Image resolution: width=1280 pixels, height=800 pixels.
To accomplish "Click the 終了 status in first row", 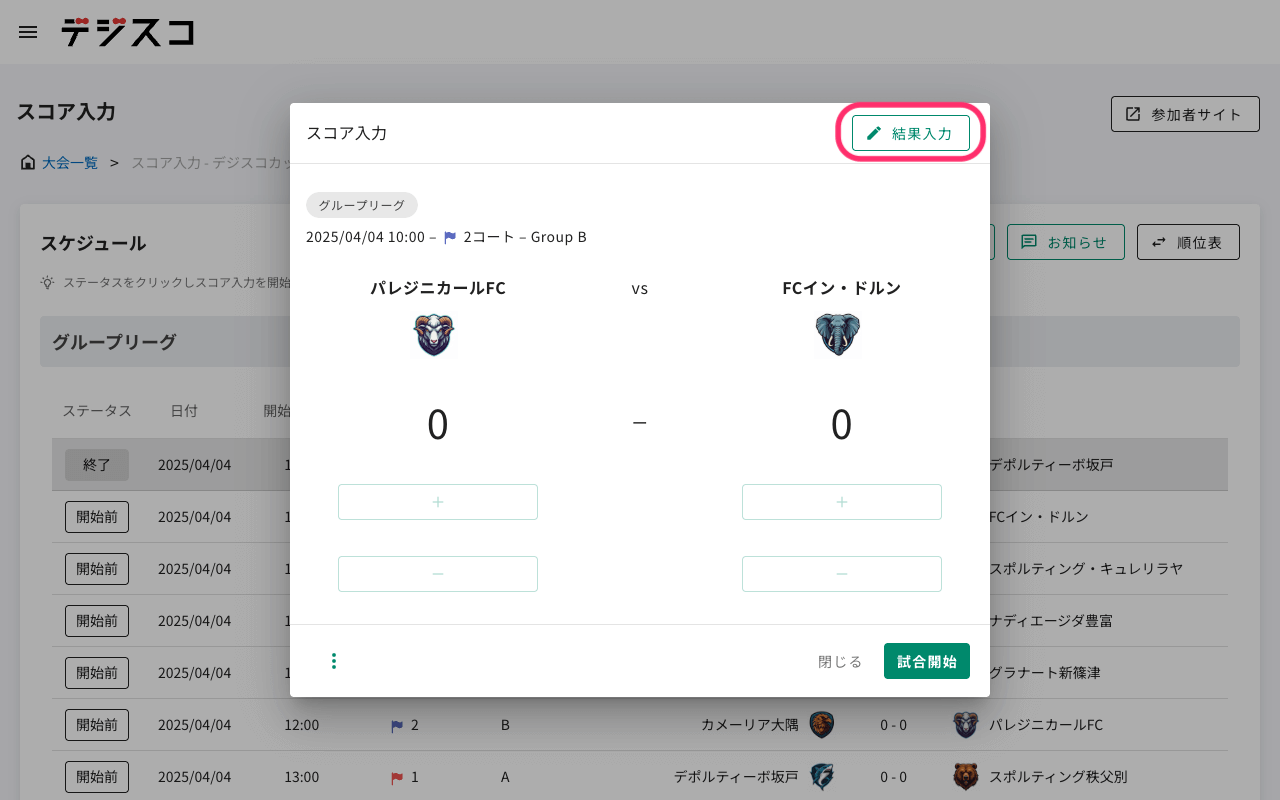I will 97,465.
